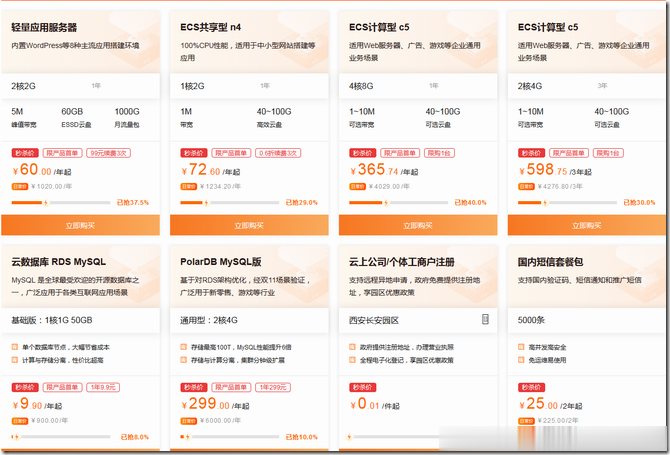Select the 4核8G spec option
The image size is (670, 455).
[x=361, y=86]
